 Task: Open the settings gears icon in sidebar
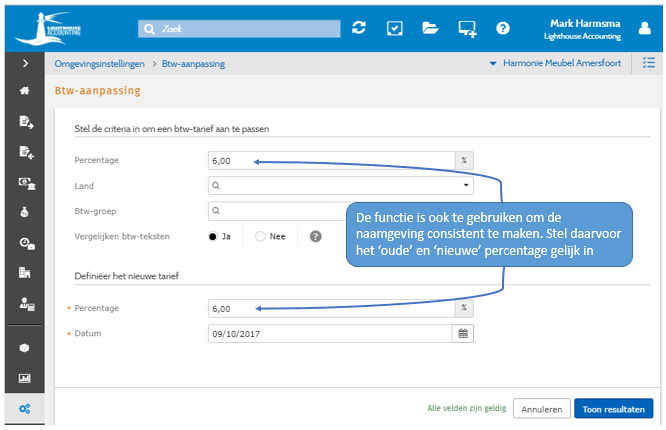tap(25, 408)
